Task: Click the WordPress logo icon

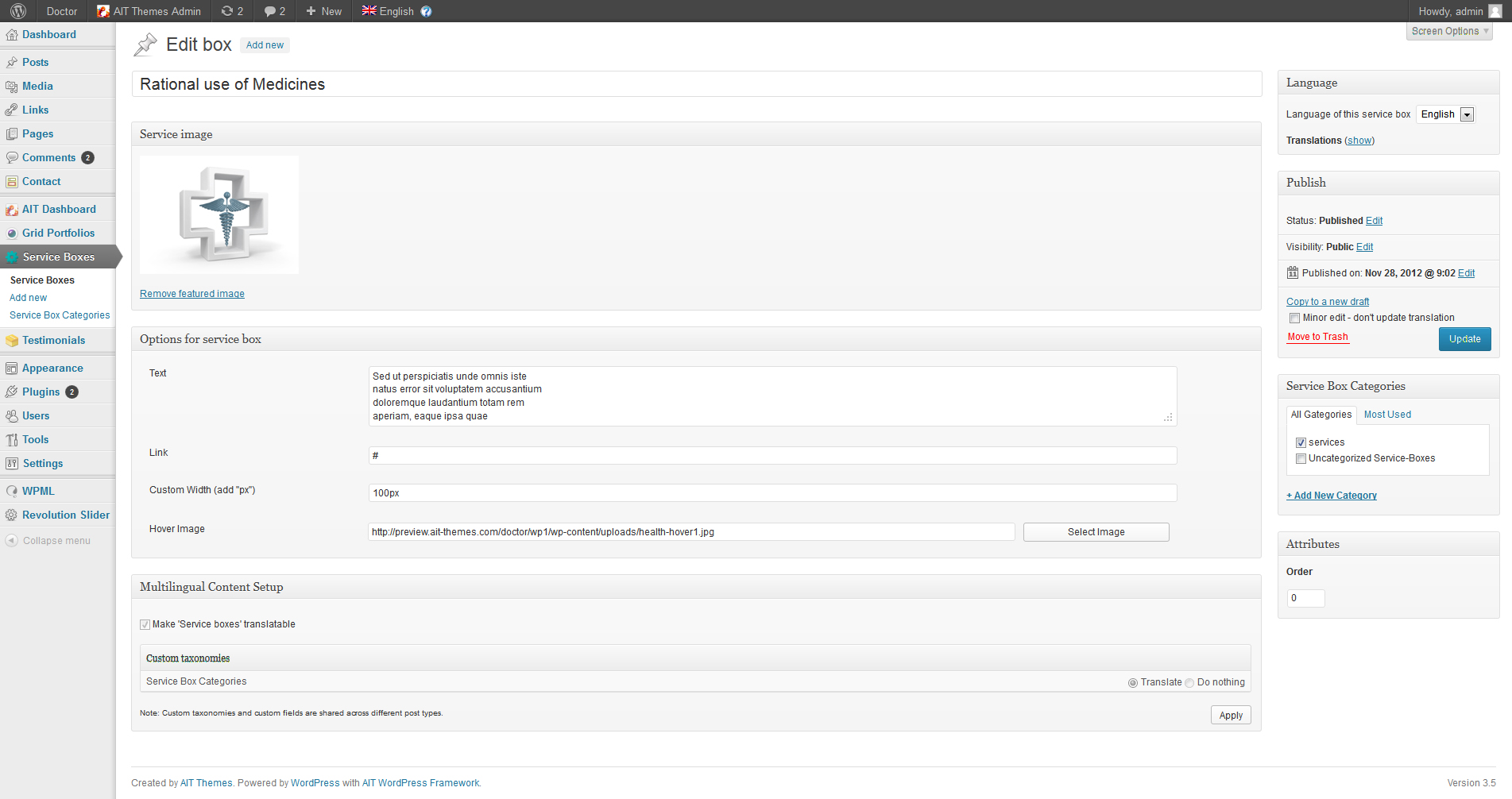Action: click(18, 11)
